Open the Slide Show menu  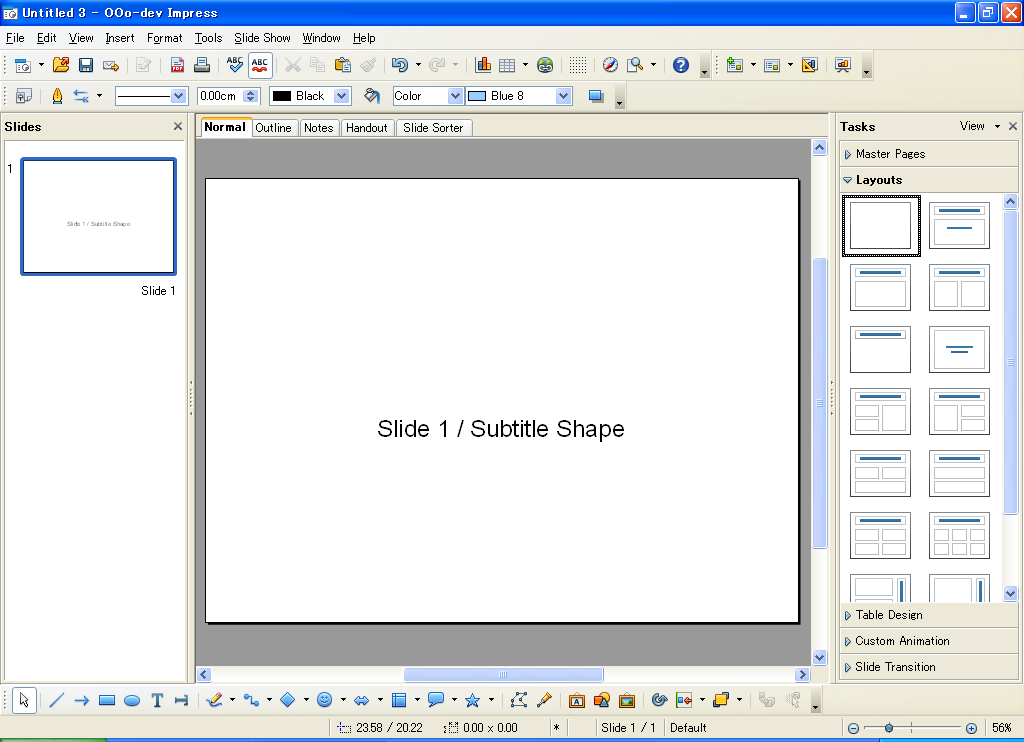point(262,38)
